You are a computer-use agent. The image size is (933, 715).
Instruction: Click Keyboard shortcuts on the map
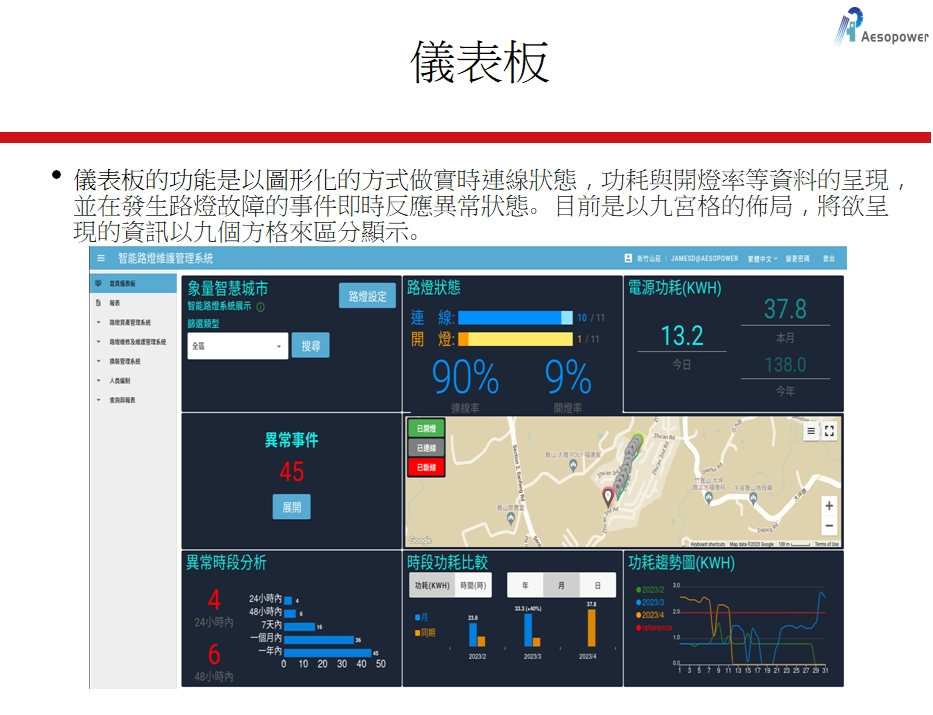click(x=707, y=544)
